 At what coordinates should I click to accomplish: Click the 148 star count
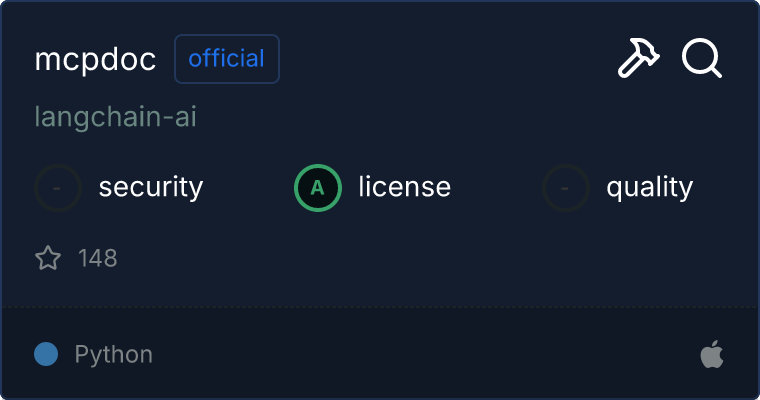(98, 259)
